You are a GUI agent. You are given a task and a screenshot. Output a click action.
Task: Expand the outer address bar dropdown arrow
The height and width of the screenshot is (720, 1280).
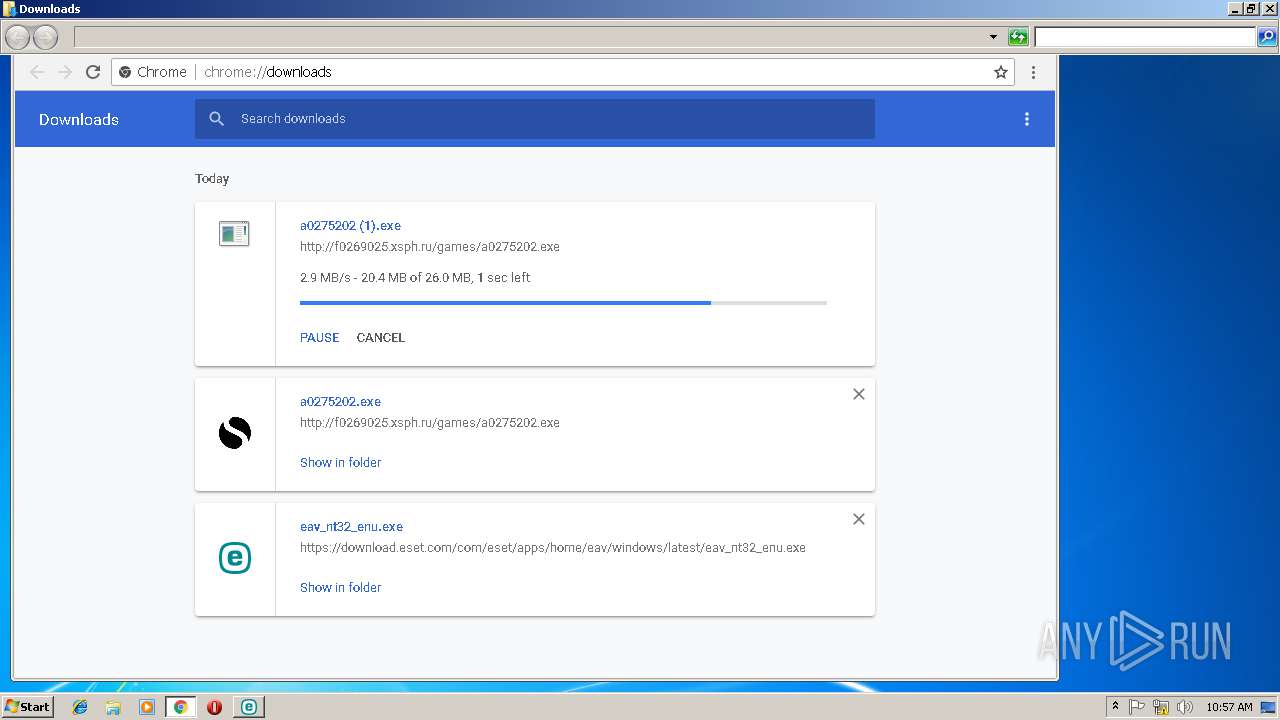click(993, 37)
